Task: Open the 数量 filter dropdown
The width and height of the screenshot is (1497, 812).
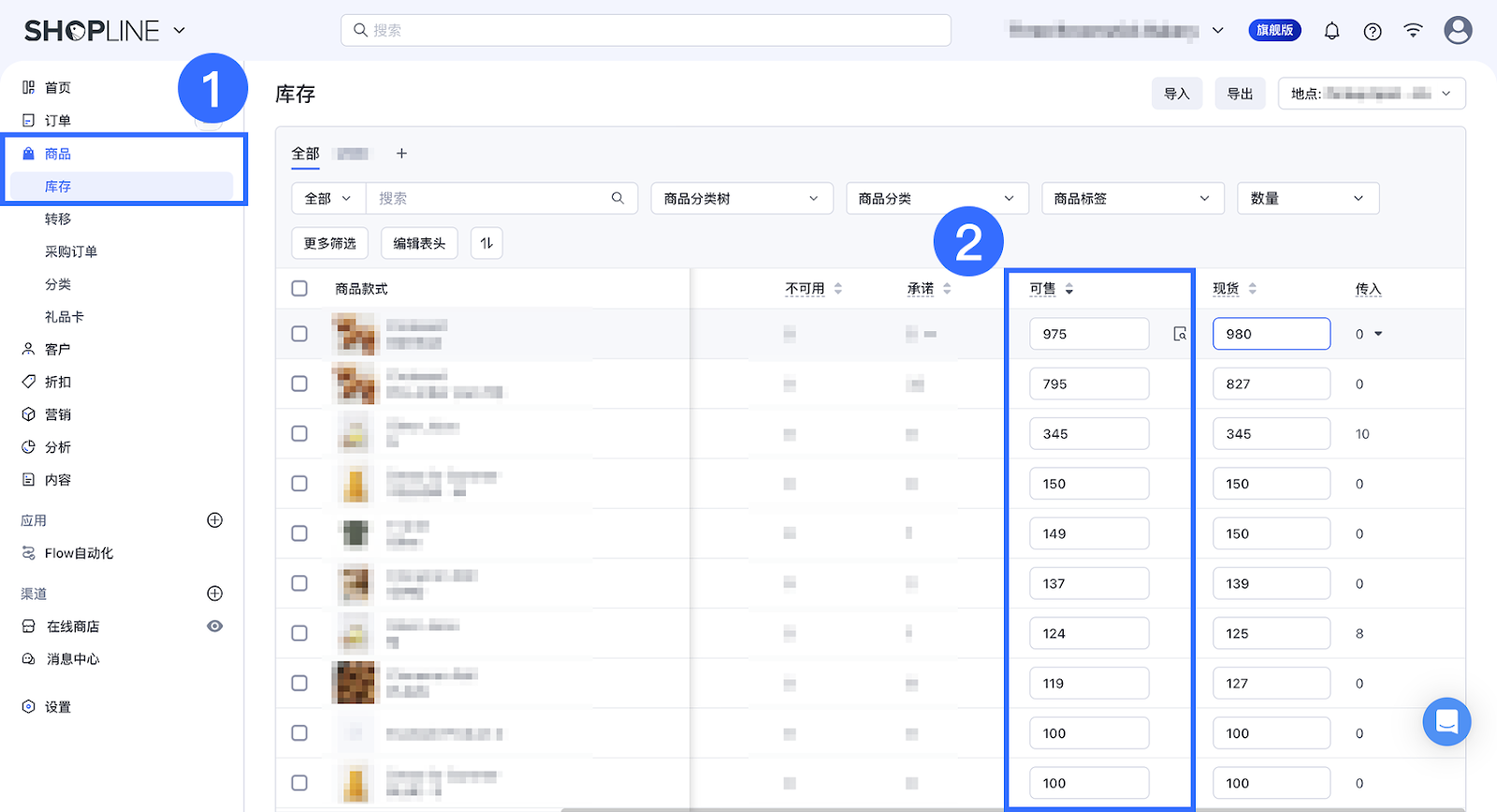Action: pyautogui.click(x=1307, y=198)
